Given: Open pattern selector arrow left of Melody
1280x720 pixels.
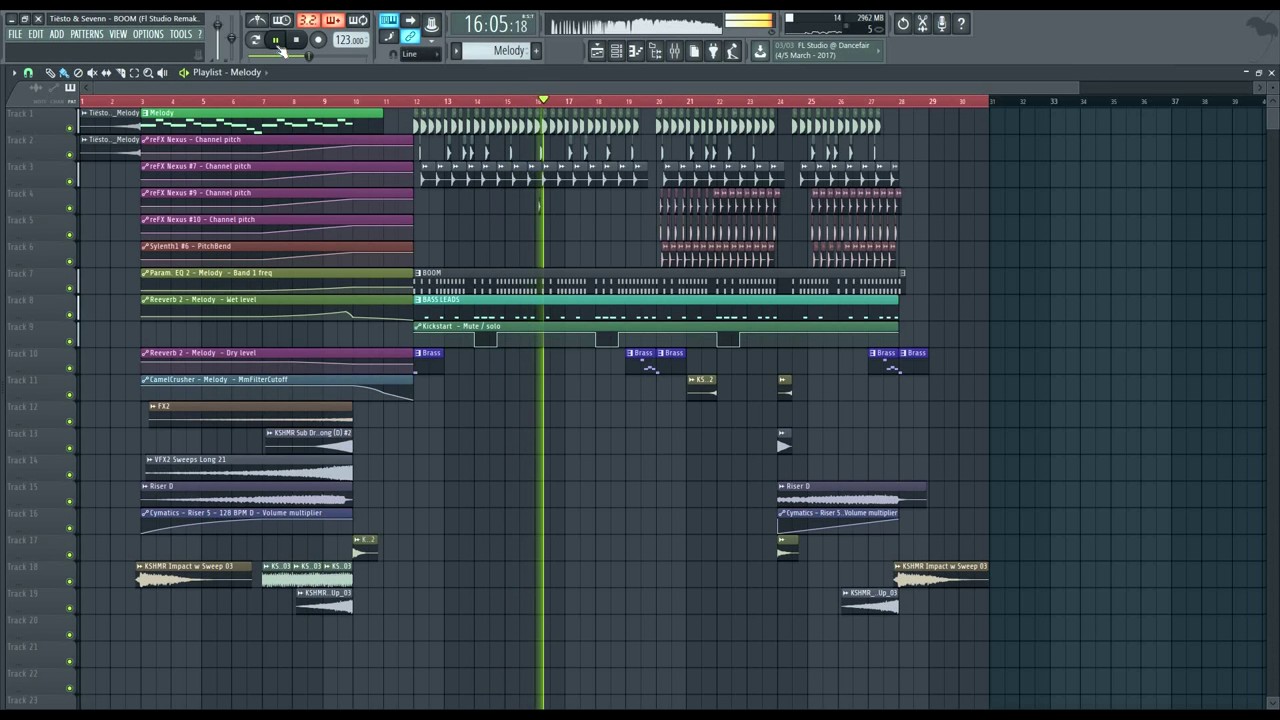Looking at the screenshot, I should [457, 51].
